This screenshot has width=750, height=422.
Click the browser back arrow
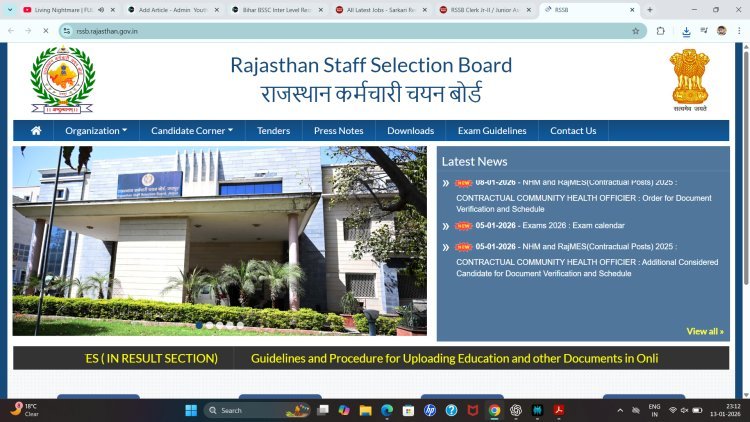[11, 31]
